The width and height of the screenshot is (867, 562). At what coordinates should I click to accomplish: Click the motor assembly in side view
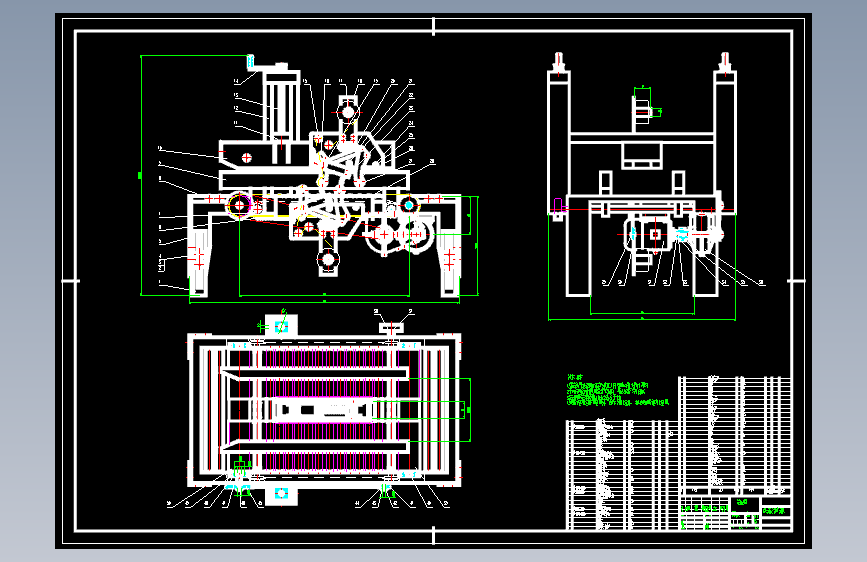[x=647, y=235]
